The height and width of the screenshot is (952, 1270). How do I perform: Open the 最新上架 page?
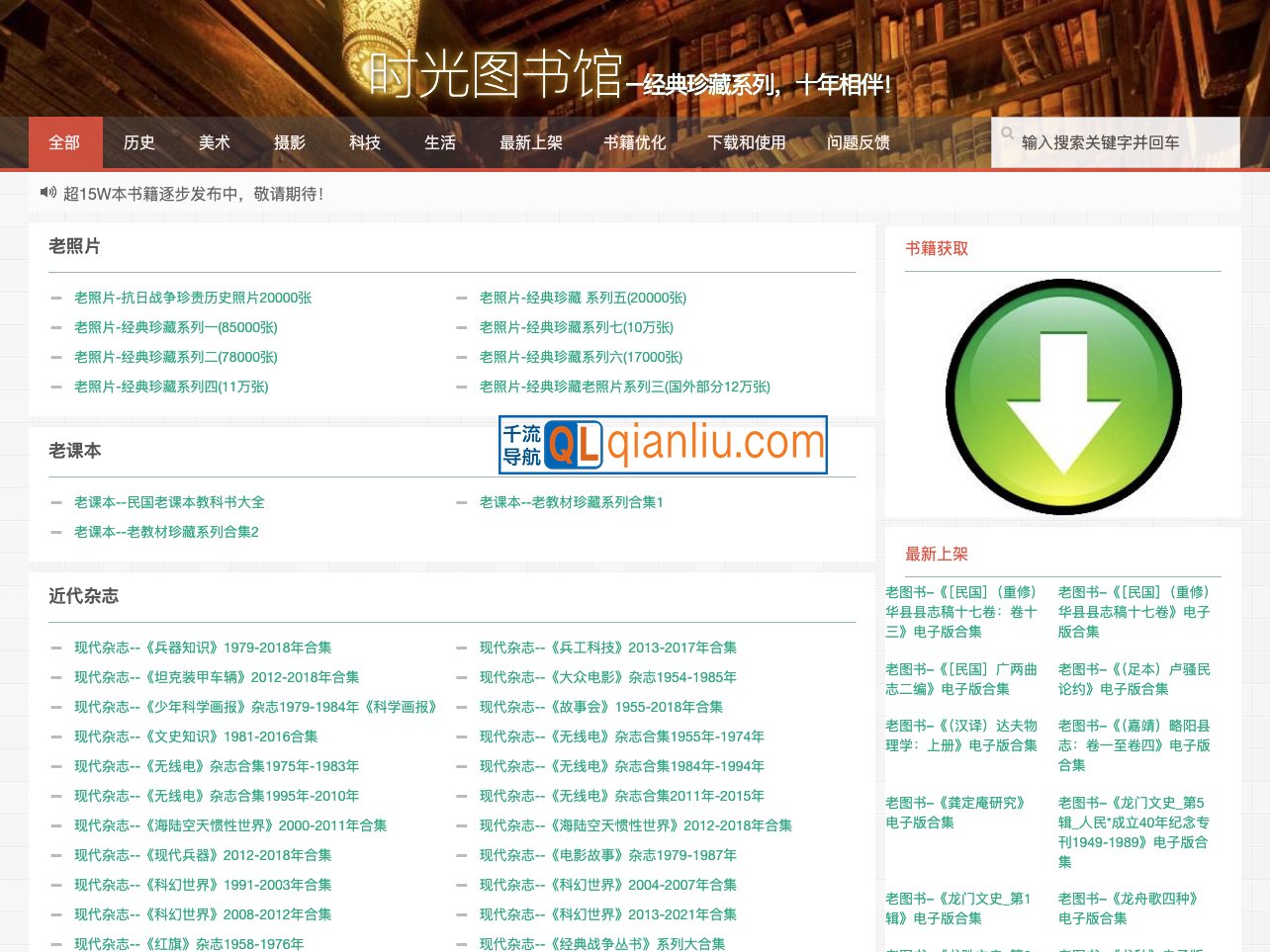pyautogui.click(x=531, y=142)
